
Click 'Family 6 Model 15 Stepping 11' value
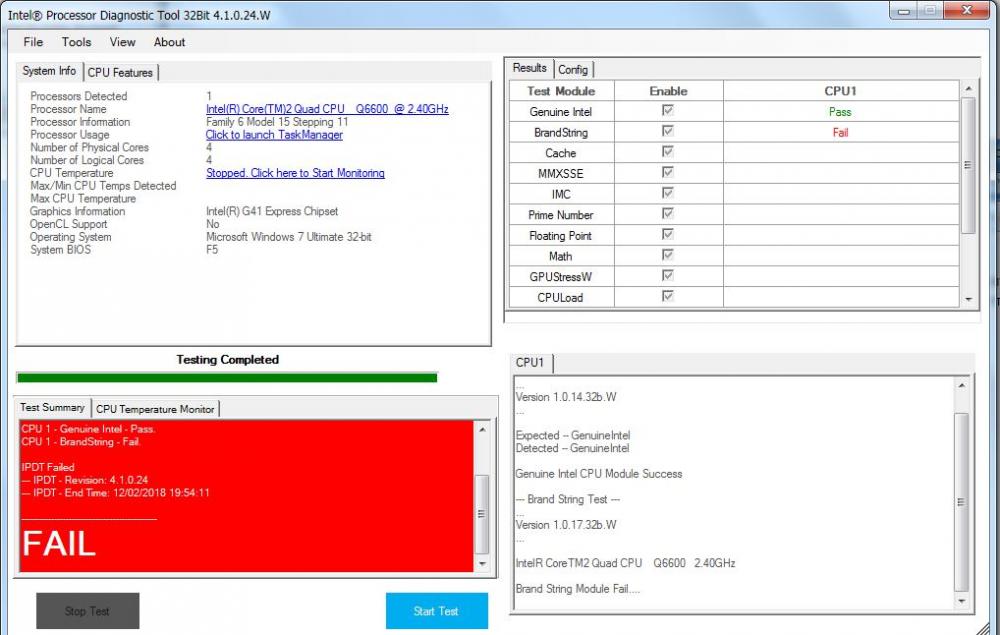(x=277, y=122)
